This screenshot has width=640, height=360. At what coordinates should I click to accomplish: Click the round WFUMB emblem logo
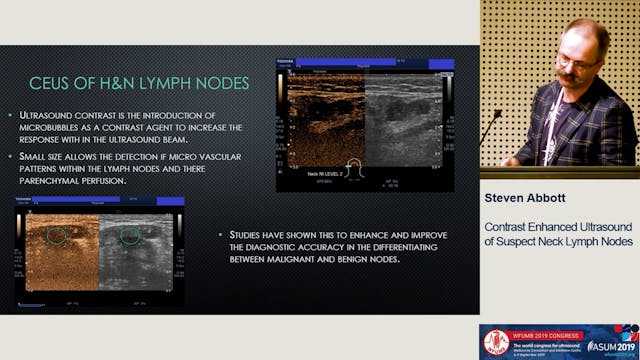pyautogui.click(x=496, y=342)
